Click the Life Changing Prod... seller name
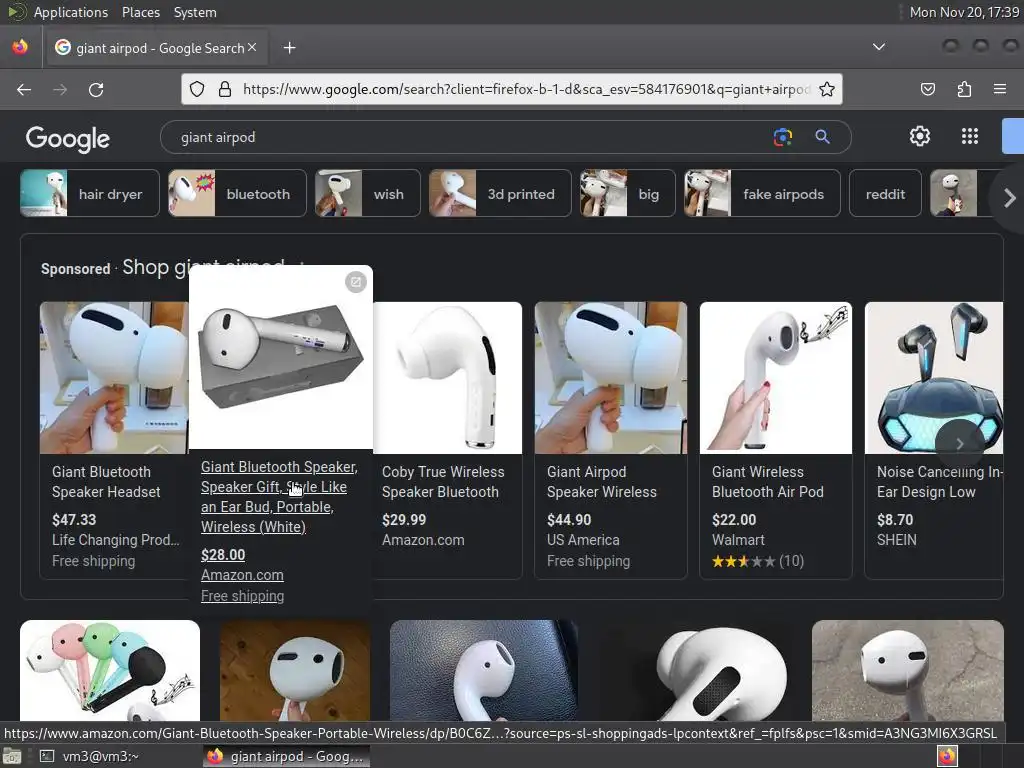 pos(116,540)
